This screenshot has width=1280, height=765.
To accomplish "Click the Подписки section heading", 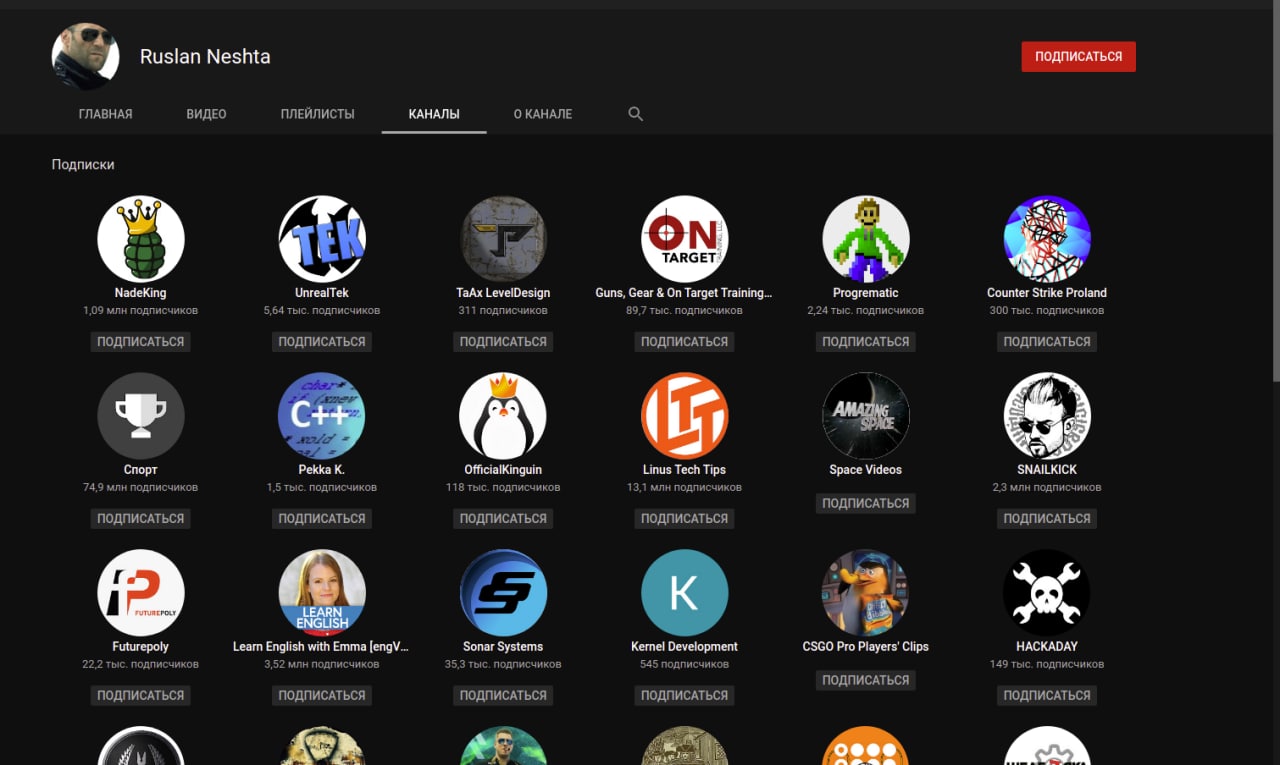I will pos(83,164).
